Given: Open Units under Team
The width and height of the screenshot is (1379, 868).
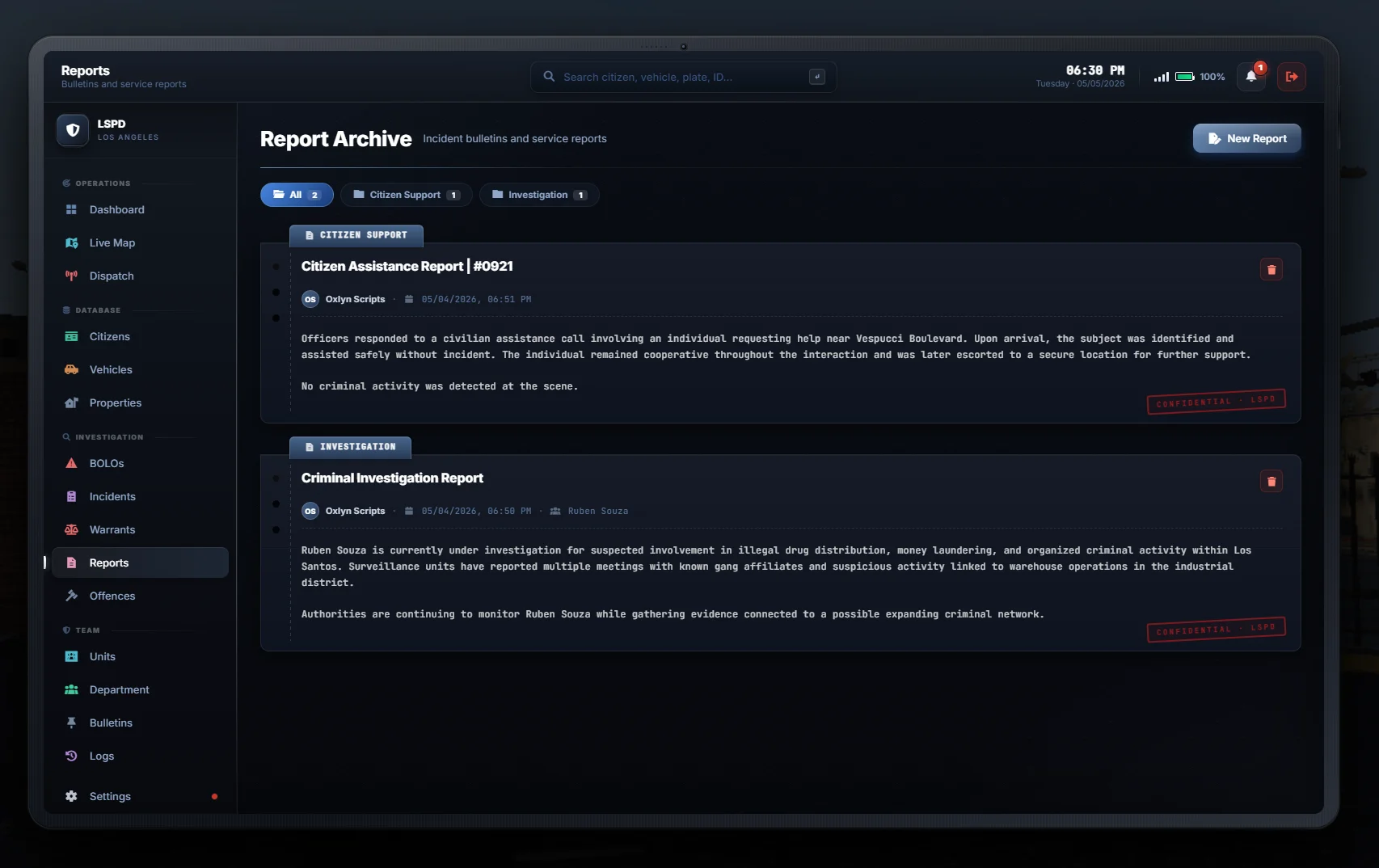Looking at the screenshot, I should tap(140, 656).
